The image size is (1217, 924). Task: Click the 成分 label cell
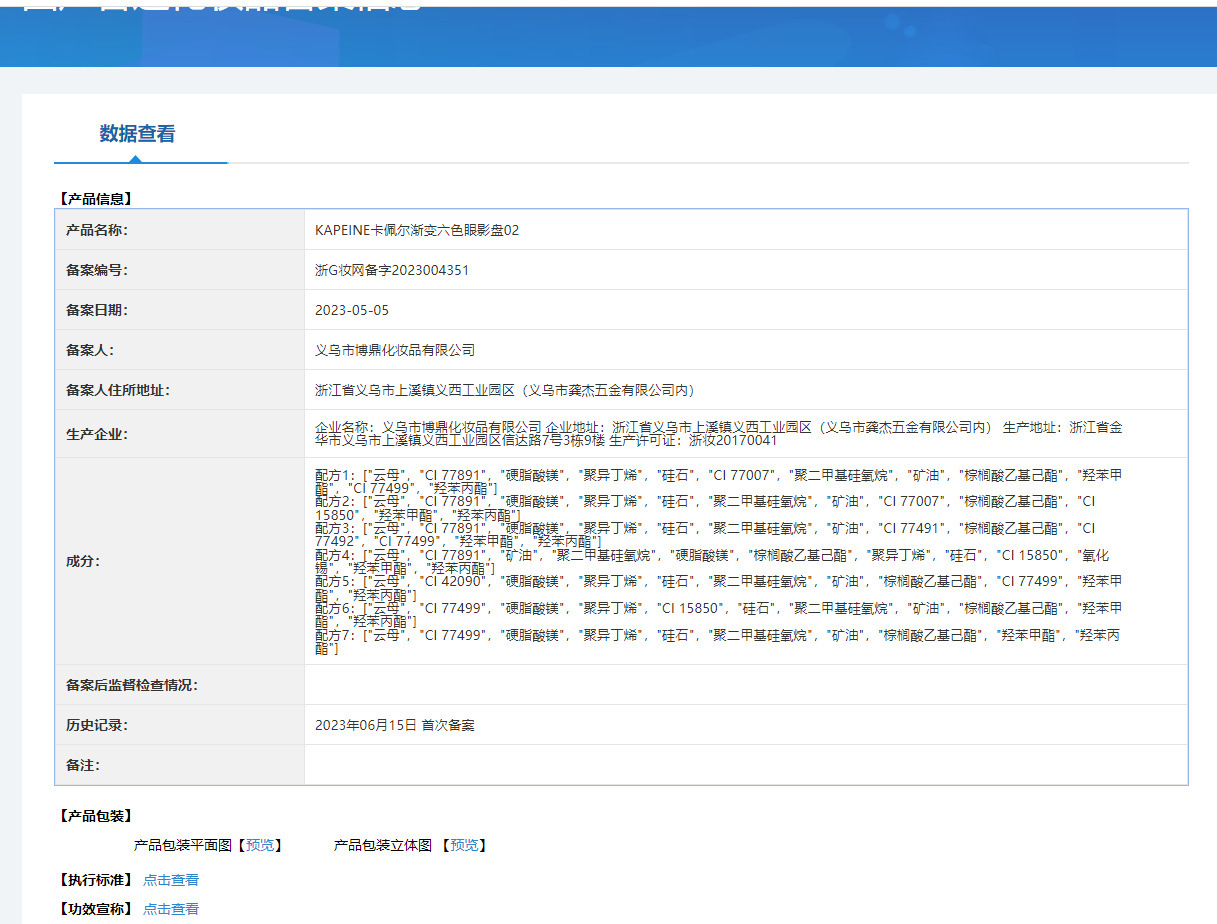pos(180,561)
